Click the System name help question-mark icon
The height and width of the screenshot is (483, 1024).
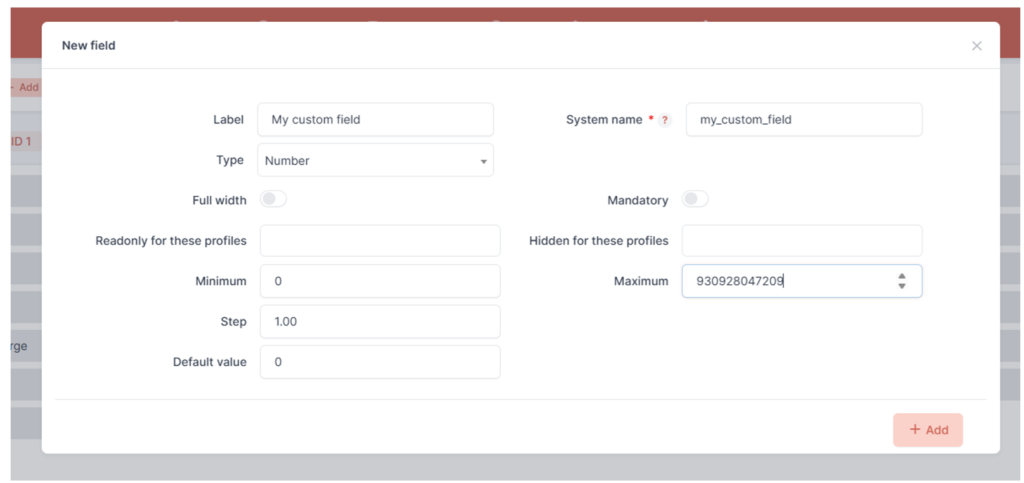click(664, 120)
